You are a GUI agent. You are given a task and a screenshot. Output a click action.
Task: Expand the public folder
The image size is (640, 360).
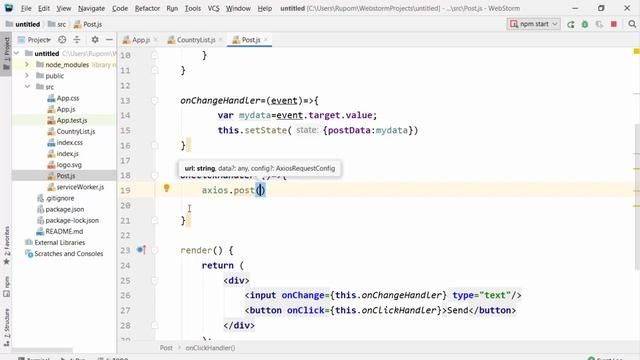[x=27, y=76]
